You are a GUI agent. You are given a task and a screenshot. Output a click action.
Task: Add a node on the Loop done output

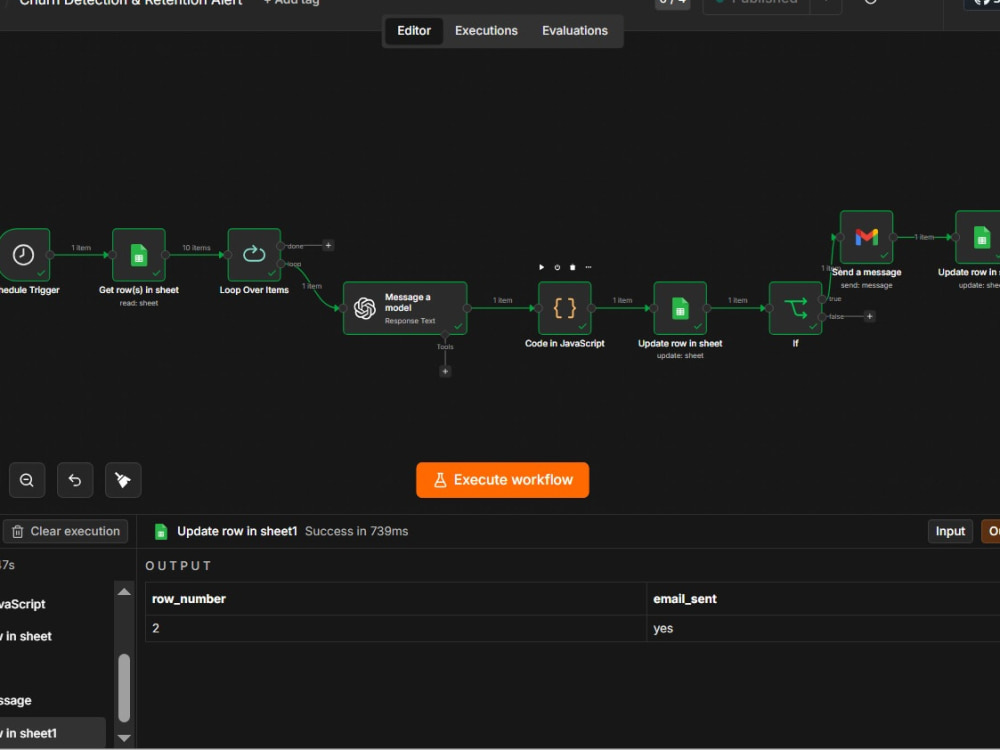pyautogui.click(x=328, y=246)
